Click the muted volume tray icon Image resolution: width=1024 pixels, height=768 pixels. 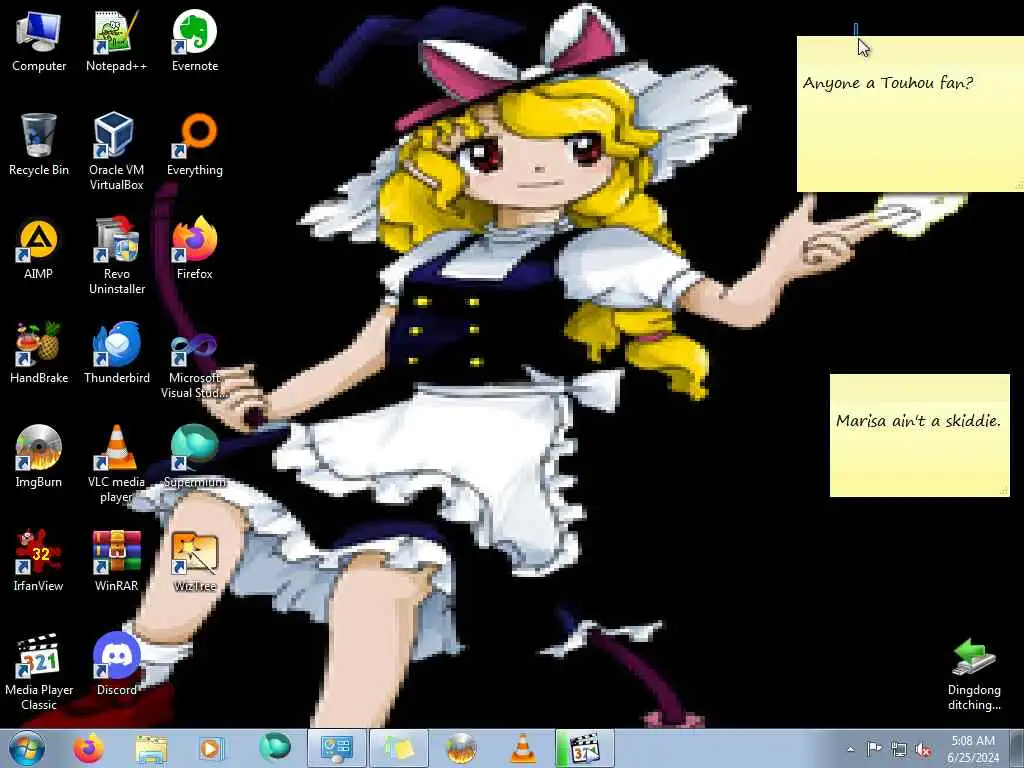(923, 749)
